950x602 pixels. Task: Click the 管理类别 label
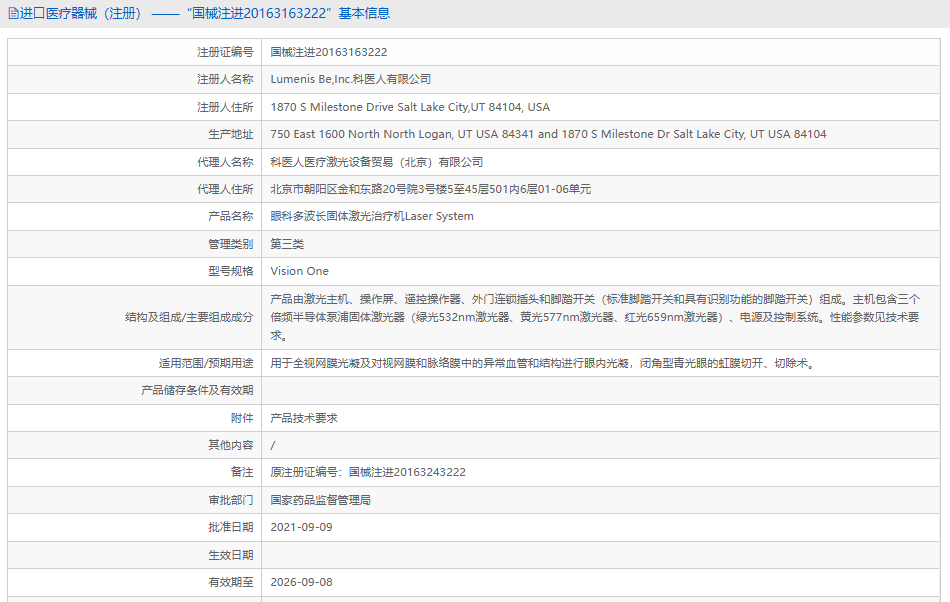pos(230,244)
